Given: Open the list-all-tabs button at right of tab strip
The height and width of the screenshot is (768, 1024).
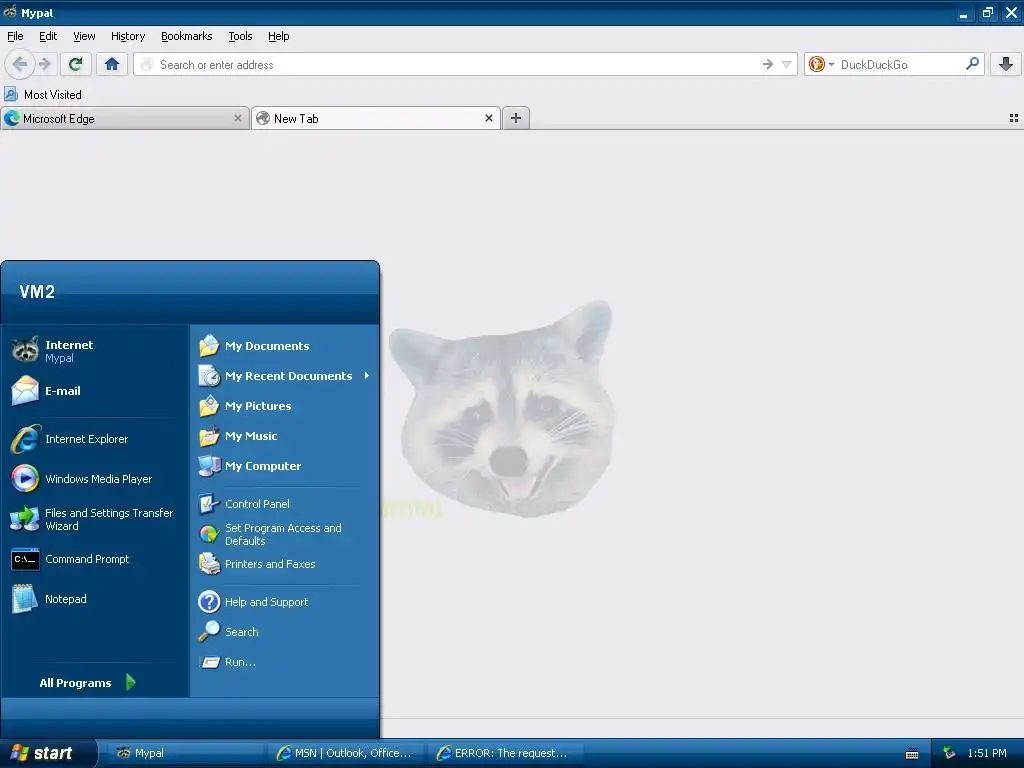Looking at the screenshot, I should [x=1014, y=118].
